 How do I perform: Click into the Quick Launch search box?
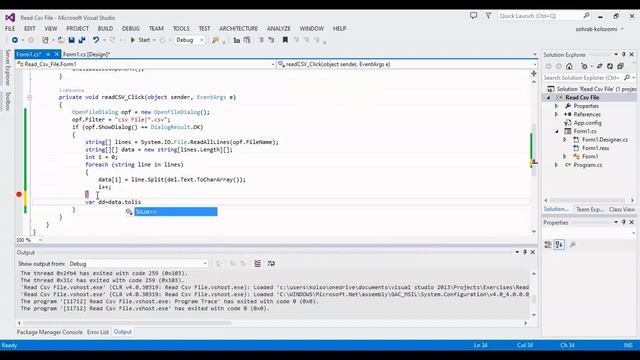544,16
